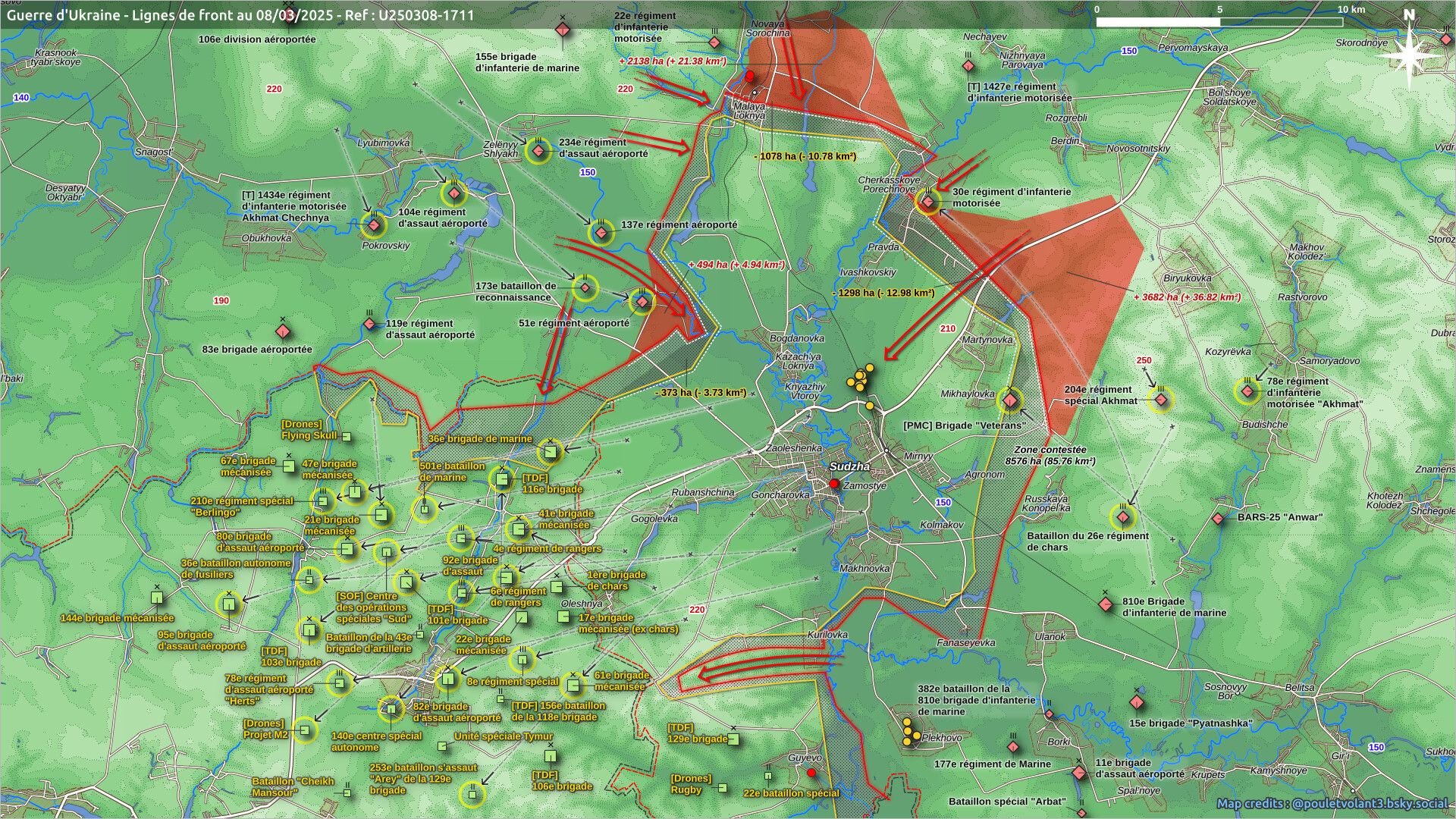This screenshot has width=1456, height=819.
Task: Click the Sudzha town name label
Action: point(849,467)
